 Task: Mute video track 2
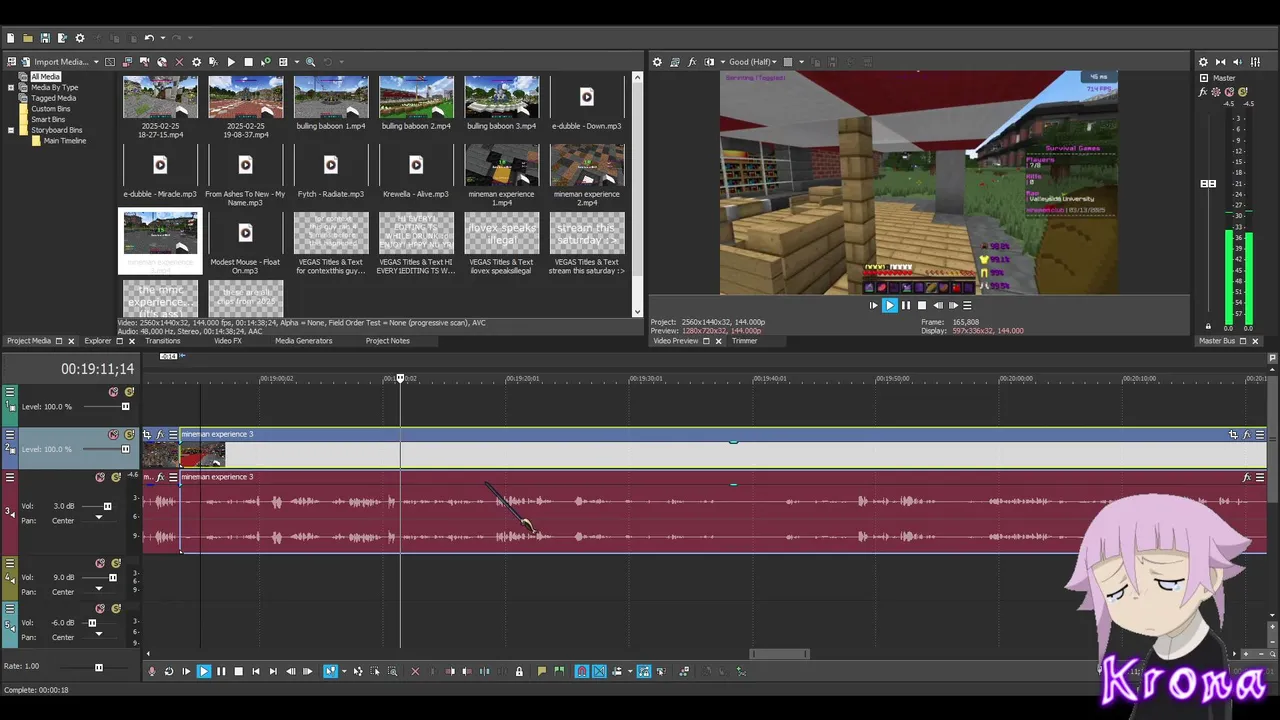click(113, 435)
